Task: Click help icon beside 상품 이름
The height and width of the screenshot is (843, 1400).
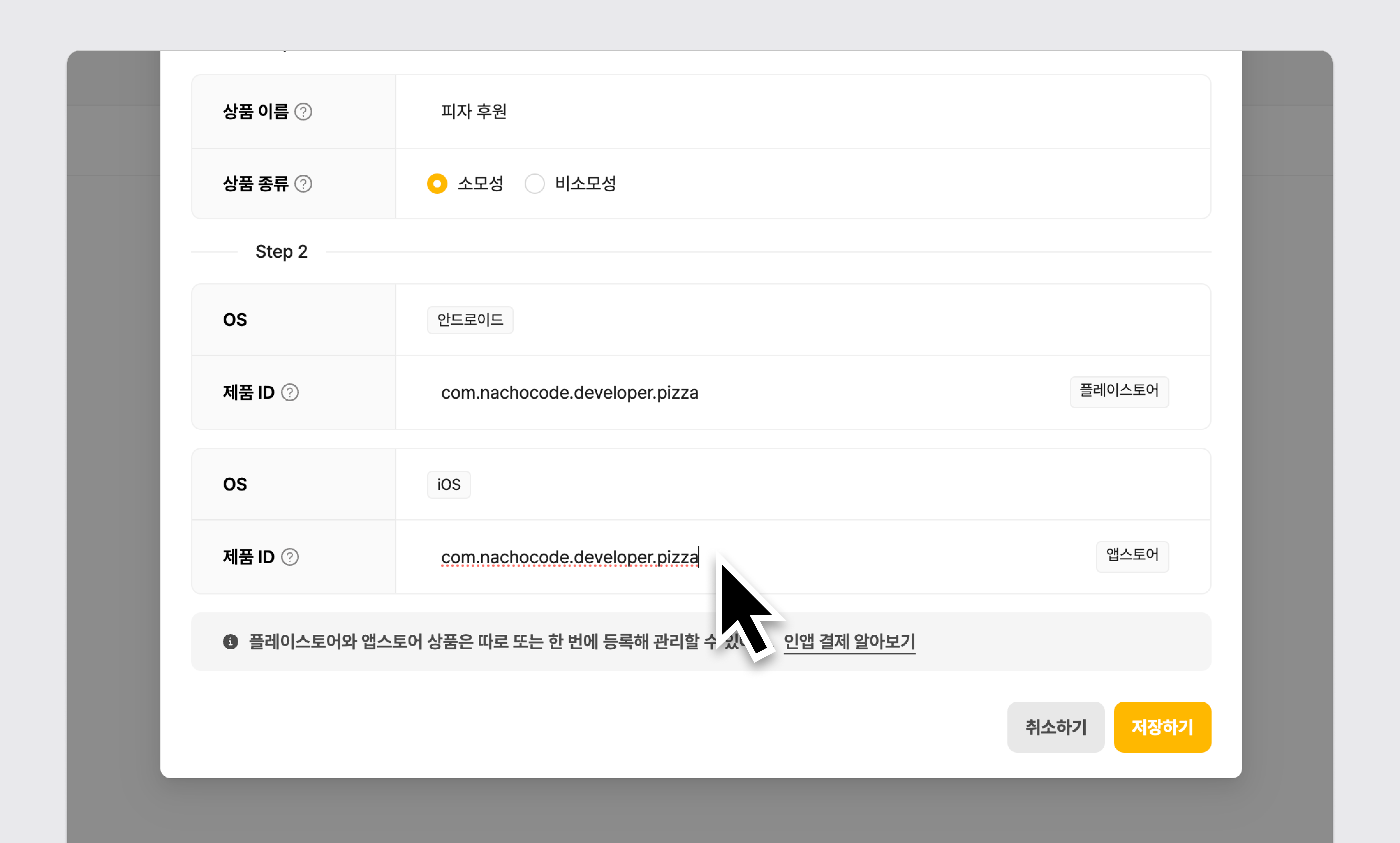Action: [x=303, y=111]
